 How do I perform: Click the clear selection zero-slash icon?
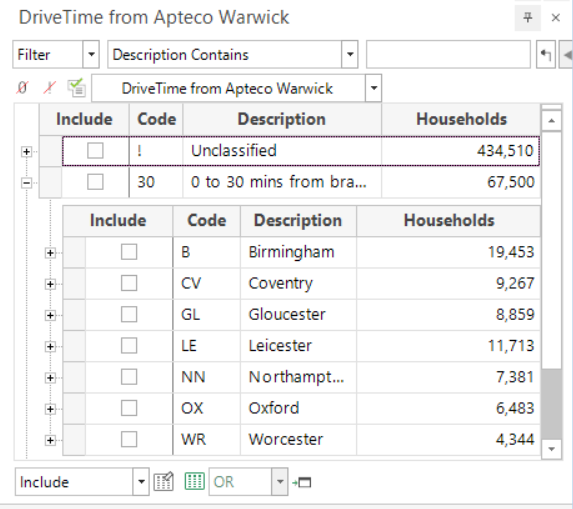pos(22,88)
